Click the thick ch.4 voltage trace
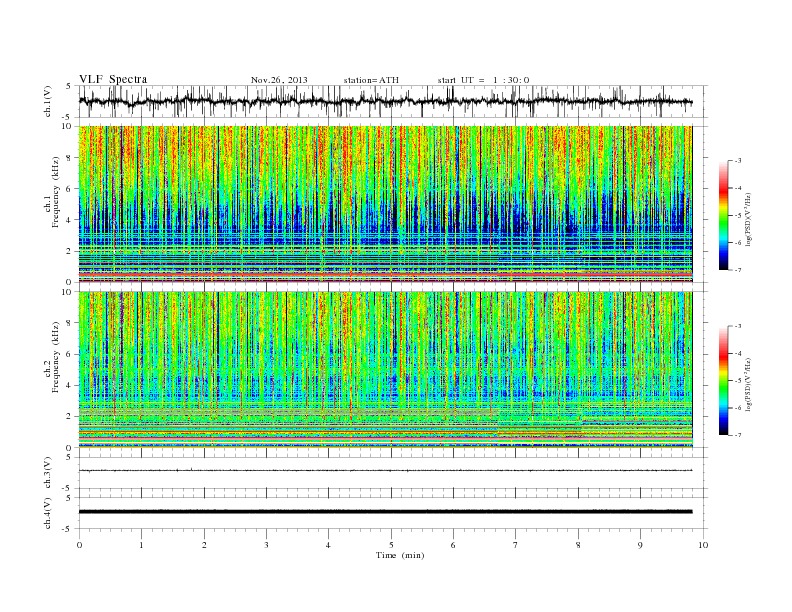Viewport: 792px width, 612px height. (385, 512)
